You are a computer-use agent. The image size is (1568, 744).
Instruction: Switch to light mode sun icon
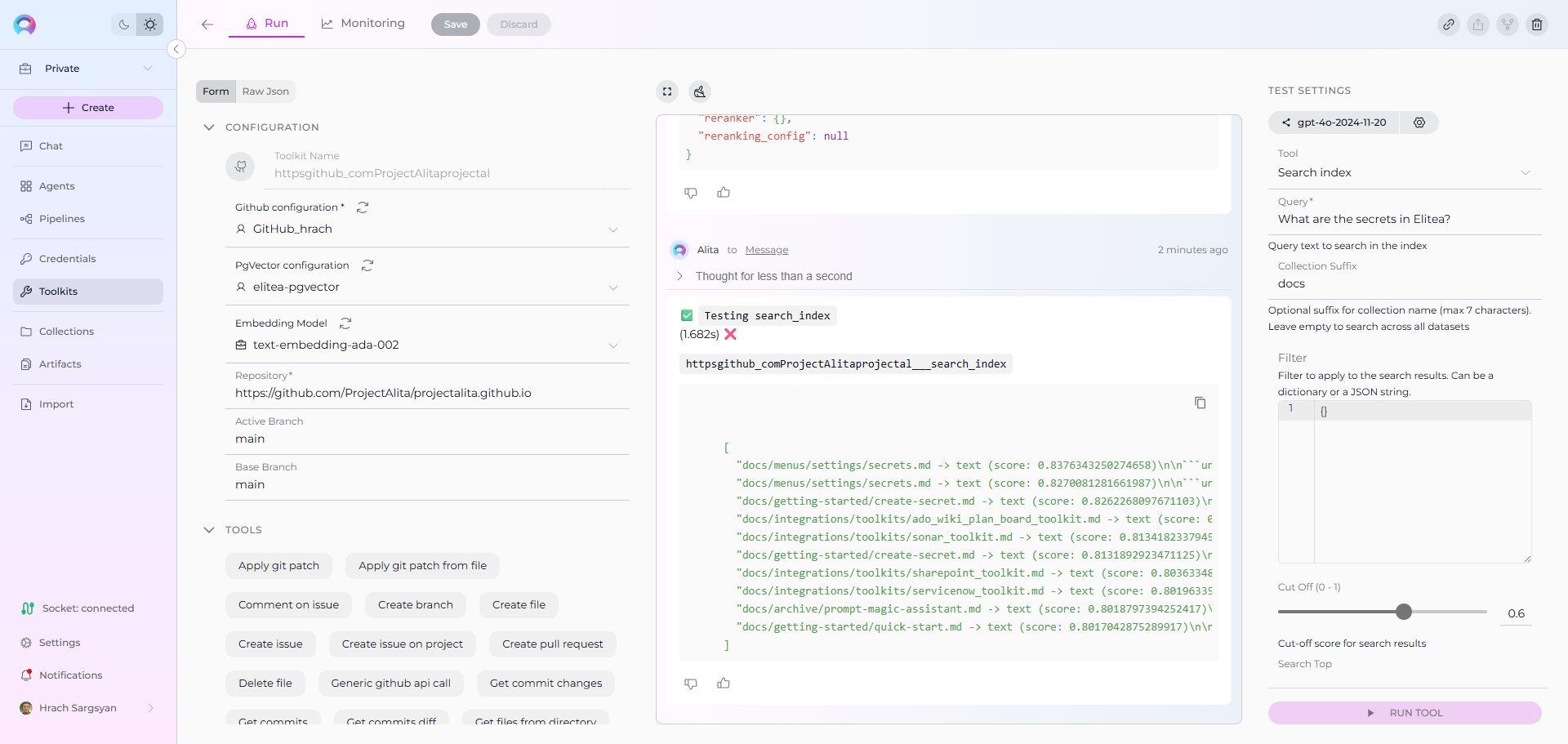tap(150, 25)
